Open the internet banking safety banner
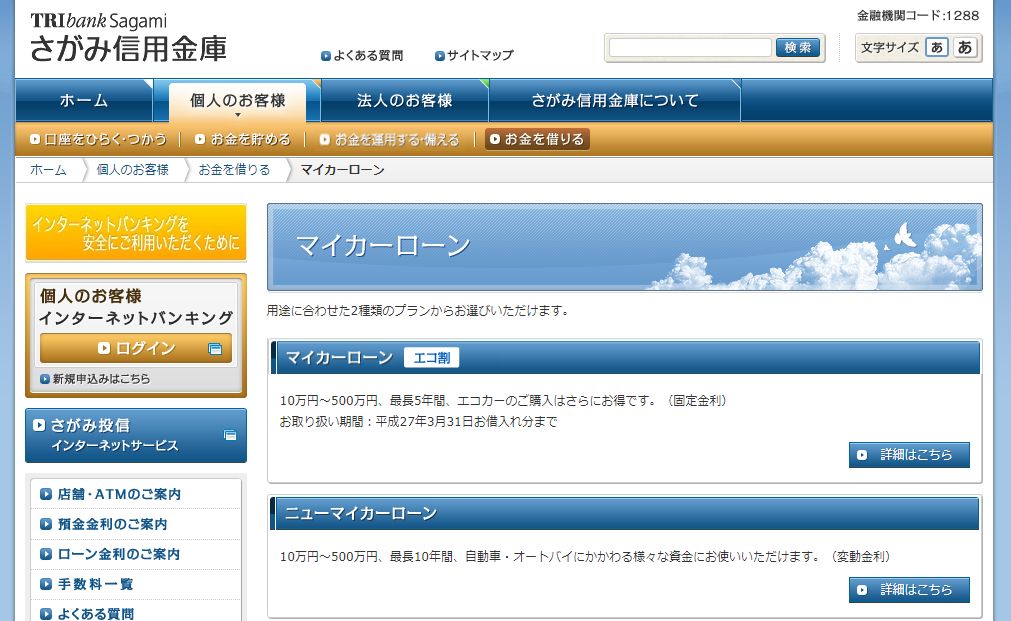This screenshot has height=621, width=1011. click(x=136, y=233)
